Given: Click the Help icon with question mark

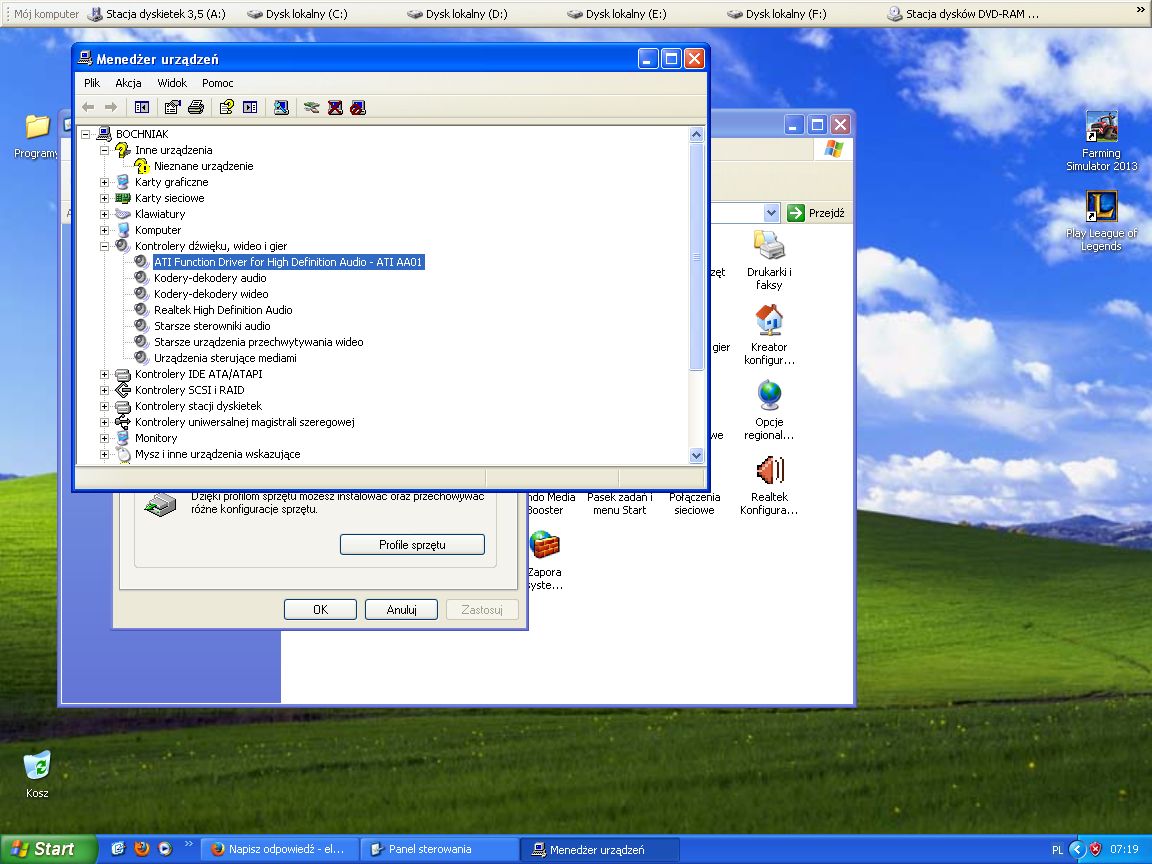Looking at the screenshot, I should click(226, 107).
